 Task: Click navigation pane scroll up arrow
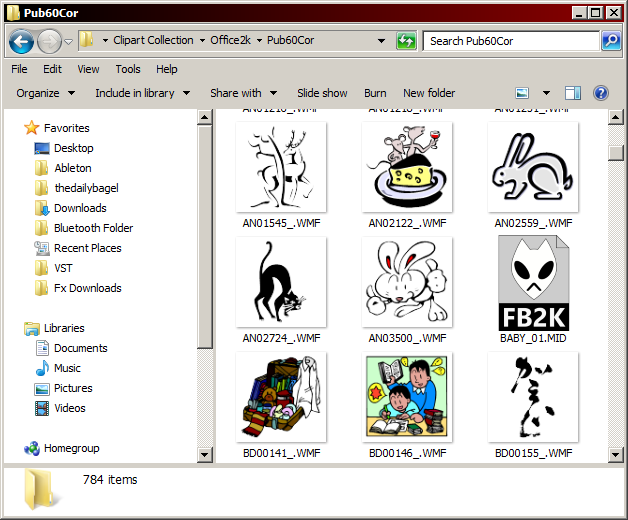coord(205,117)
